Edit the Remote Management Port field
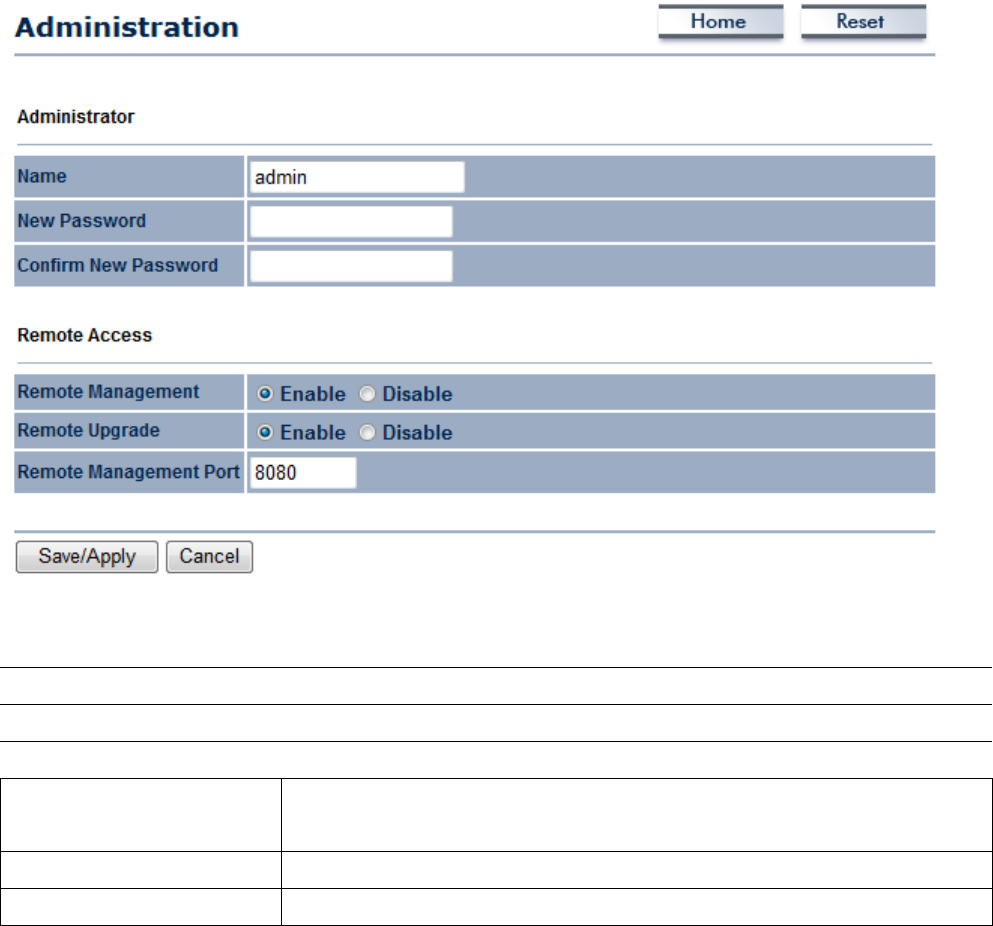The width and height of the screenshot is (993, 926). coord(303,473)
